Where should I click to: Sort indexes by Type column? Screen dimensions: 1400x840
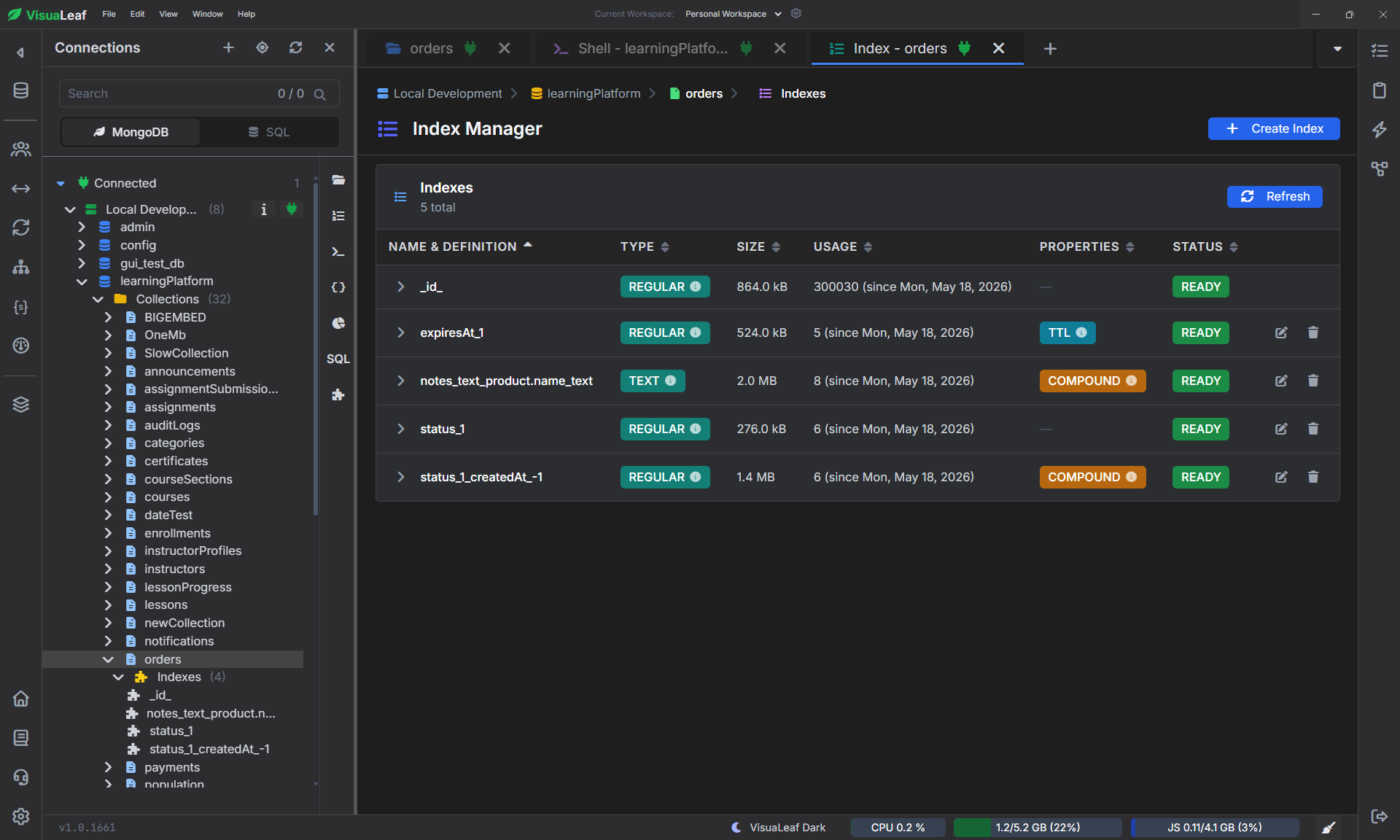(645, 246)
